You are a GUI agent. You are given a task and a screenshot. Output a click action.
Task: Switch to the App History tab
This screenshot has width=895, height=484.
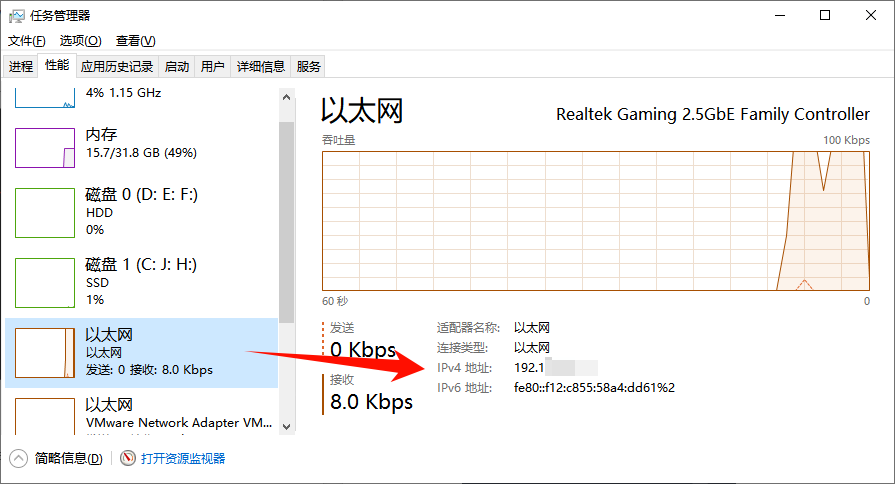[x=117, y=67]
